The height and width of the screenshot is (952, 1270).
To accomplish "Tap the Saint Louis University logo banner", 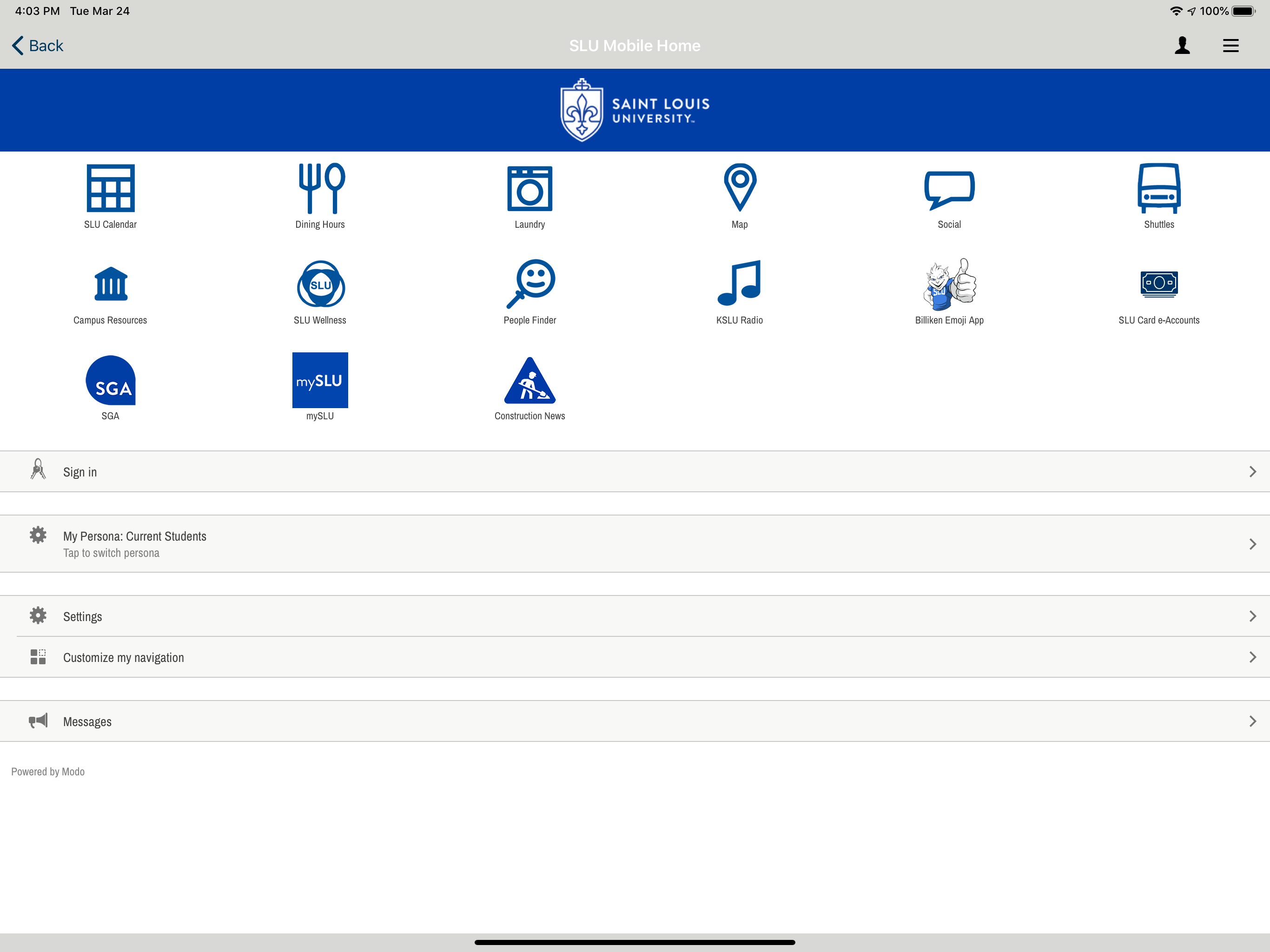I will tap(635, 110).
